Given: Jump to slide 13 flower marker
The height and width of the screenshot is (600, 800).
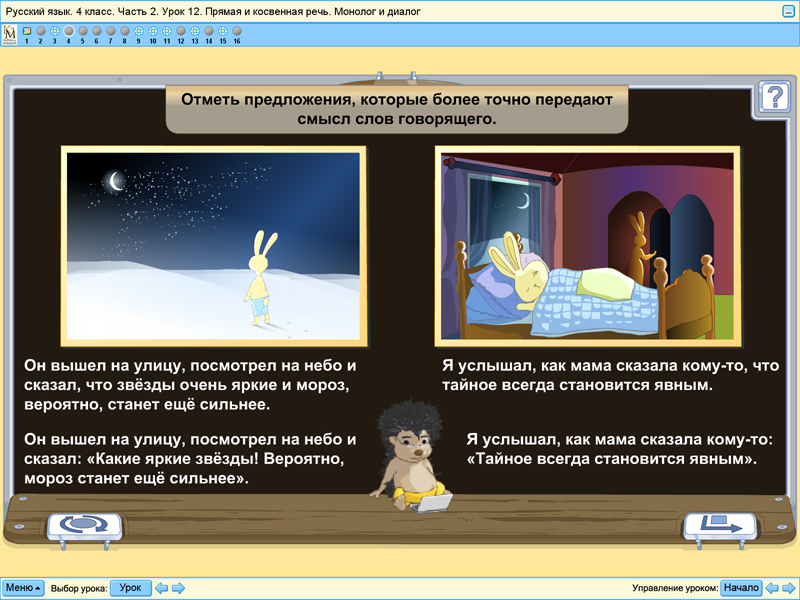Looking at the screenshot, I should tap(195, 31).
